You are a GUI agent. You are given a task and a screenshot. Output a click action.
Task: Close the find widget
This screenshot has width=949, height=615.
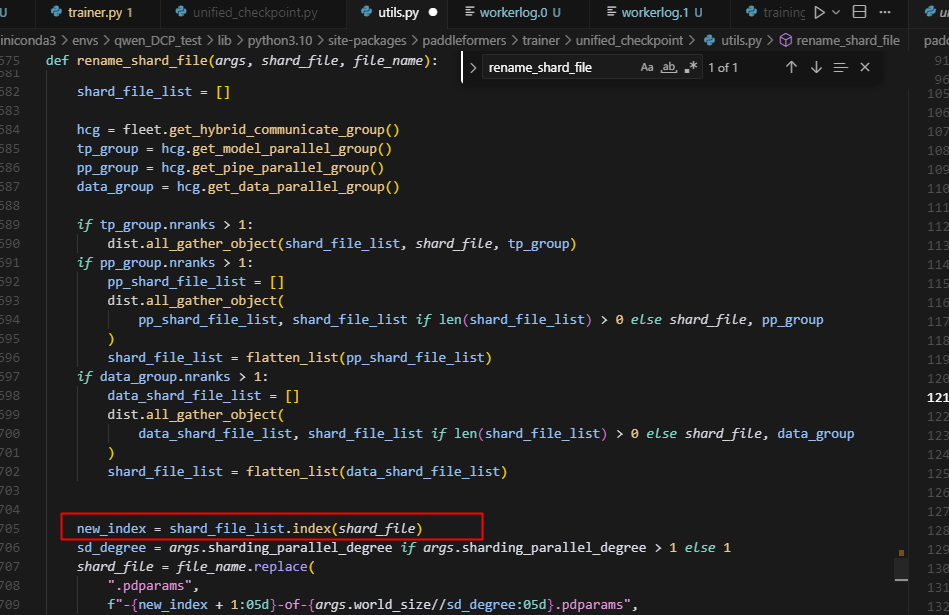click(x=865, y=67)
